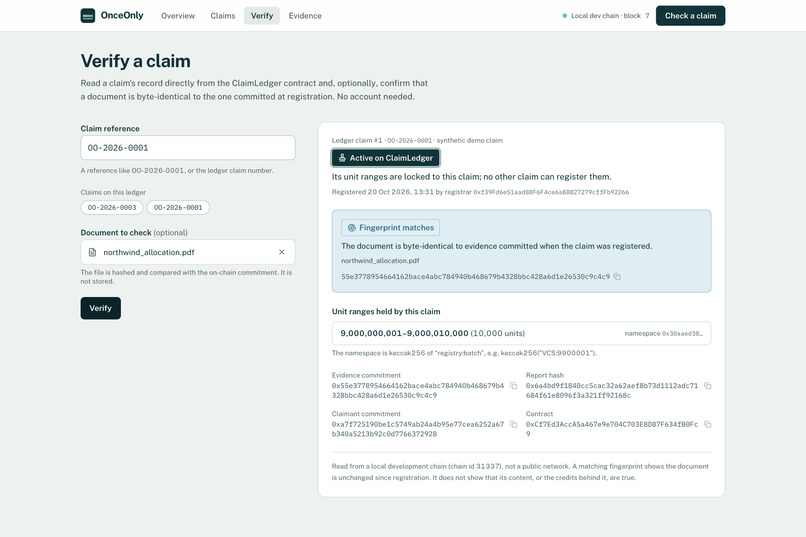Click the Ledger claim #1 header text
Screen dimensions: 806x537
[417, 140]
